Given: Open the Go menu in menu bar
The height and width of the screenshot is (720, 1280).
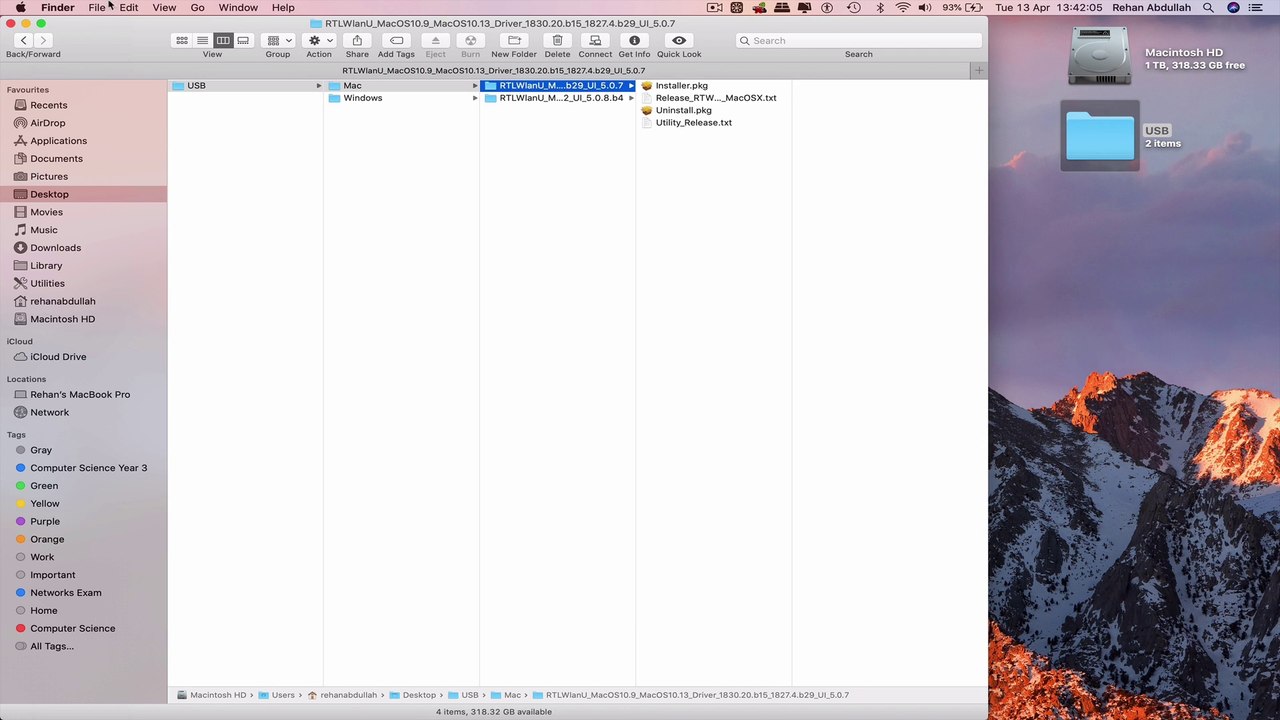Looking at the screenshot, I should pyautogui.click(x=197, y=7).
